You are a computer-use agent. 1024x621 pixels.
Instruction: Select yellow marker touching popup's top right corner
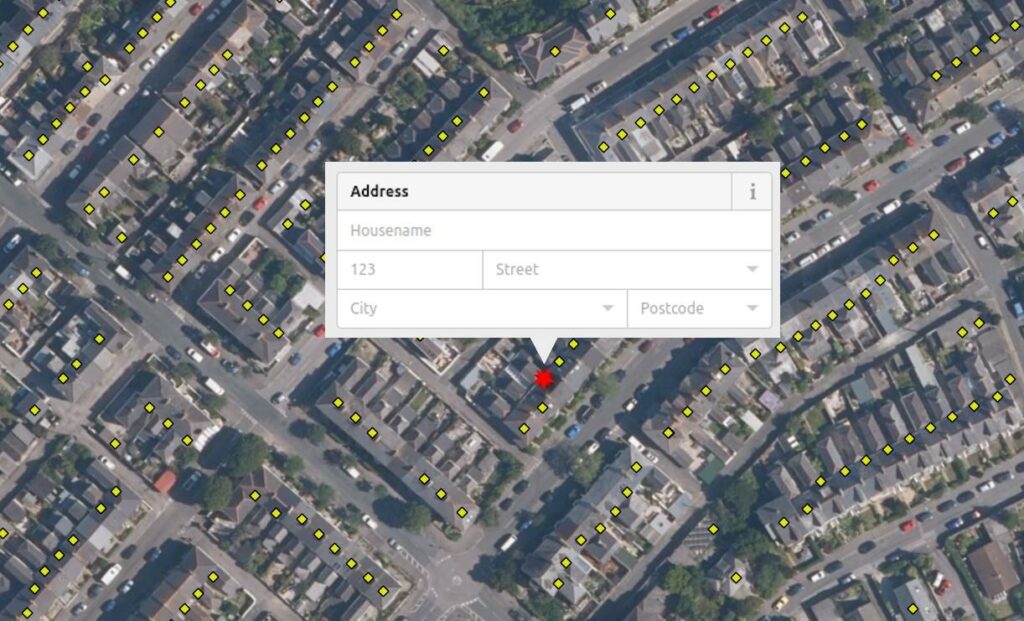785,173
